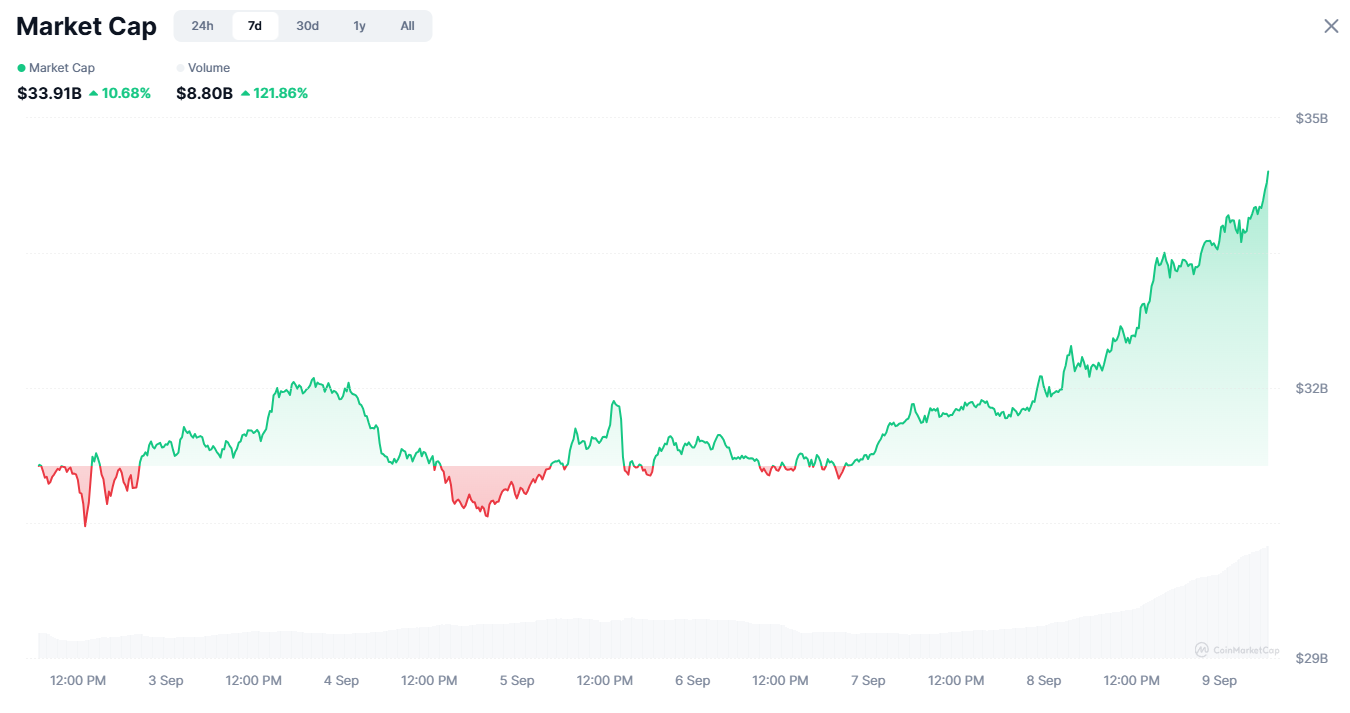Open the 1y chart view
The width and height of the screenshot is (1350, 713).
point(359,26)
